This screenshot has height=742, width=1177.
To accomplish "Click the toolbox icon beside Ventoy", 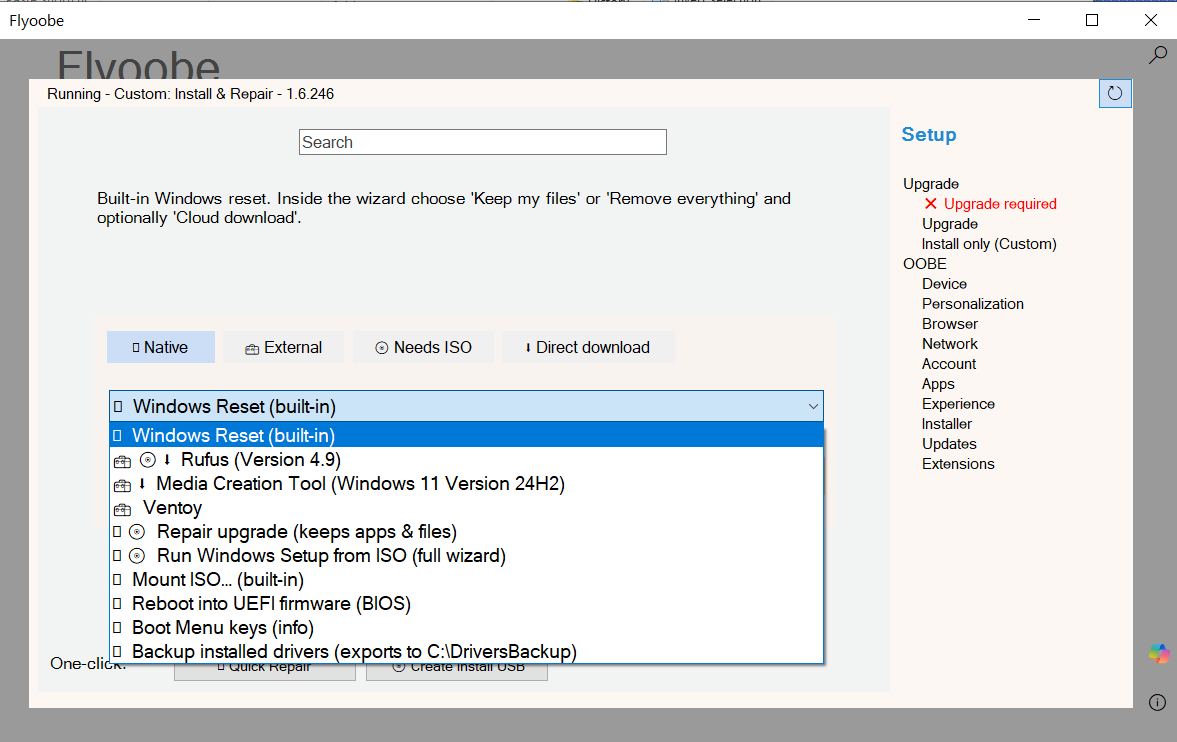I will click(x=122, y=508).
